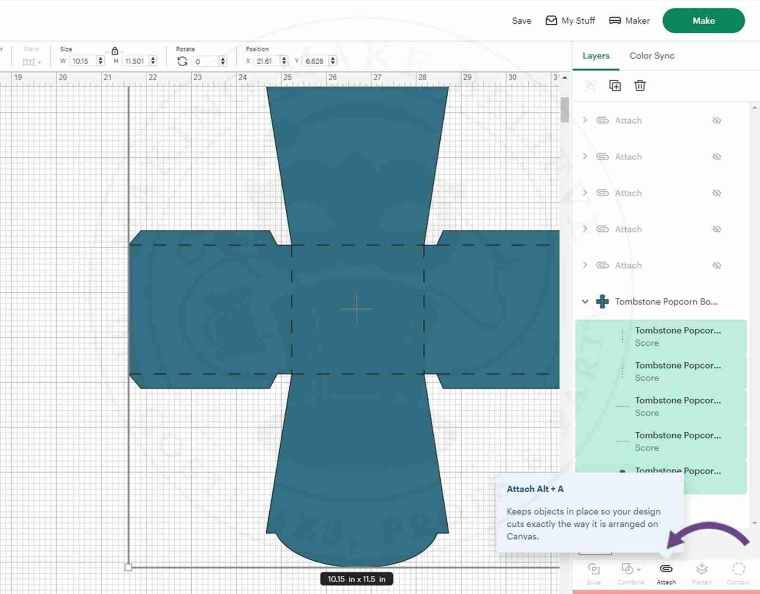
Task: Click the Position X input field
Action: point(267,61)
